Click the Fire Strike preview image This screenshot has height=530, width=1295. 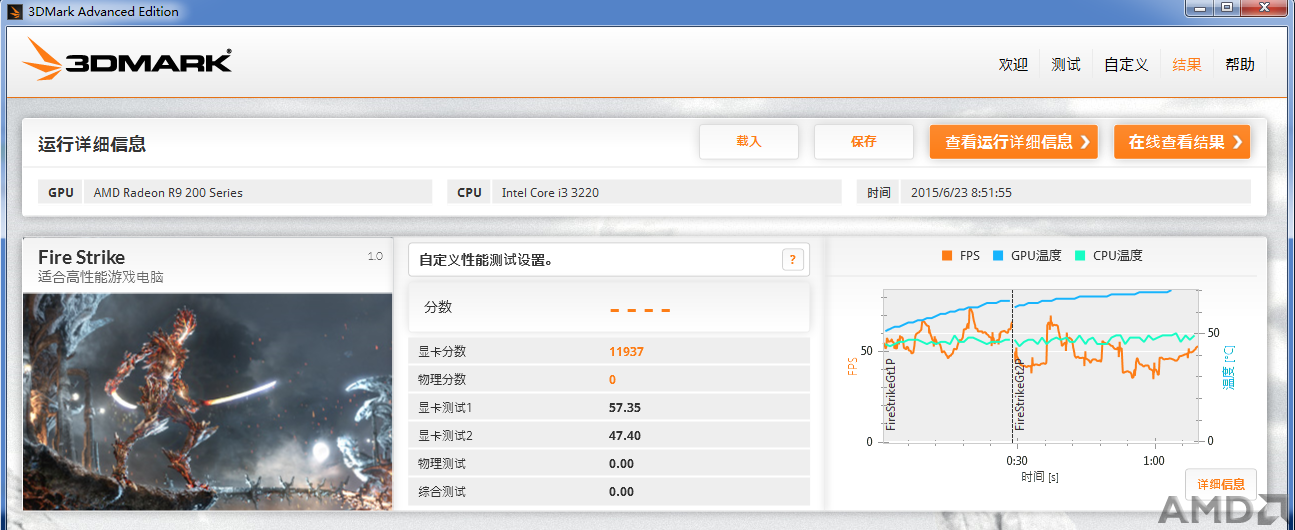pyautogui.click(x=208, y=400)
